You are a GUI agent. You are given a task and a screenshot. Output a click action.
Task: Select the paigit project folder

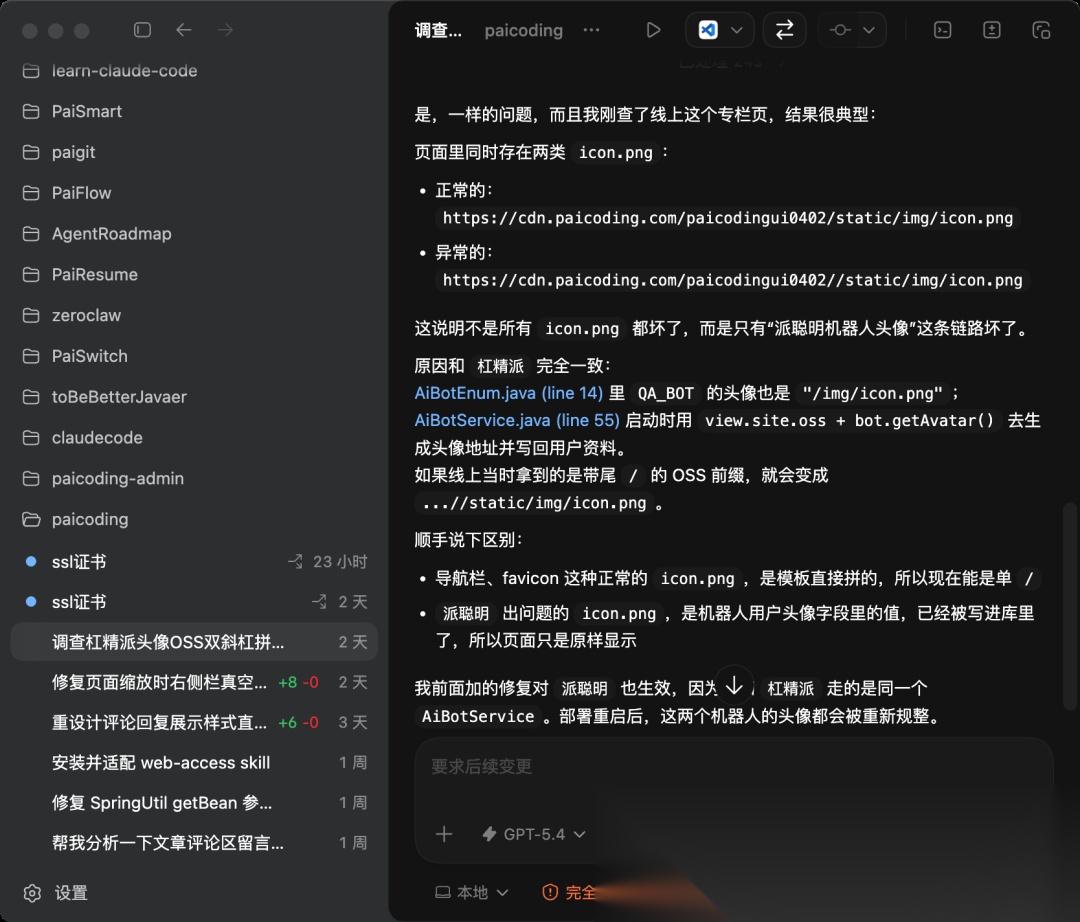194,151
